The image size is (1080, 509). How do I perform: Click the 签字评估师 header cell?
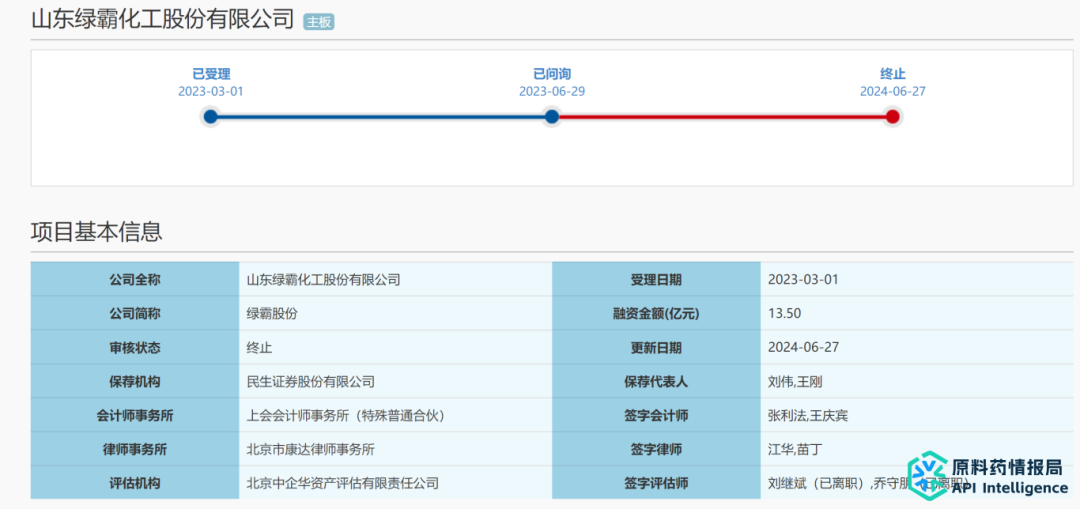(x=656, y=483)
